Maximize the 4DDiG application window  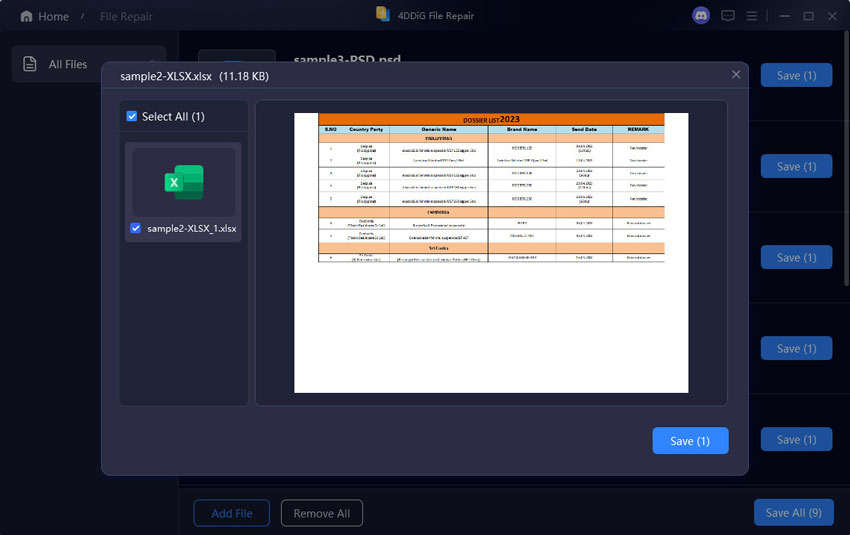coord(808,16)
